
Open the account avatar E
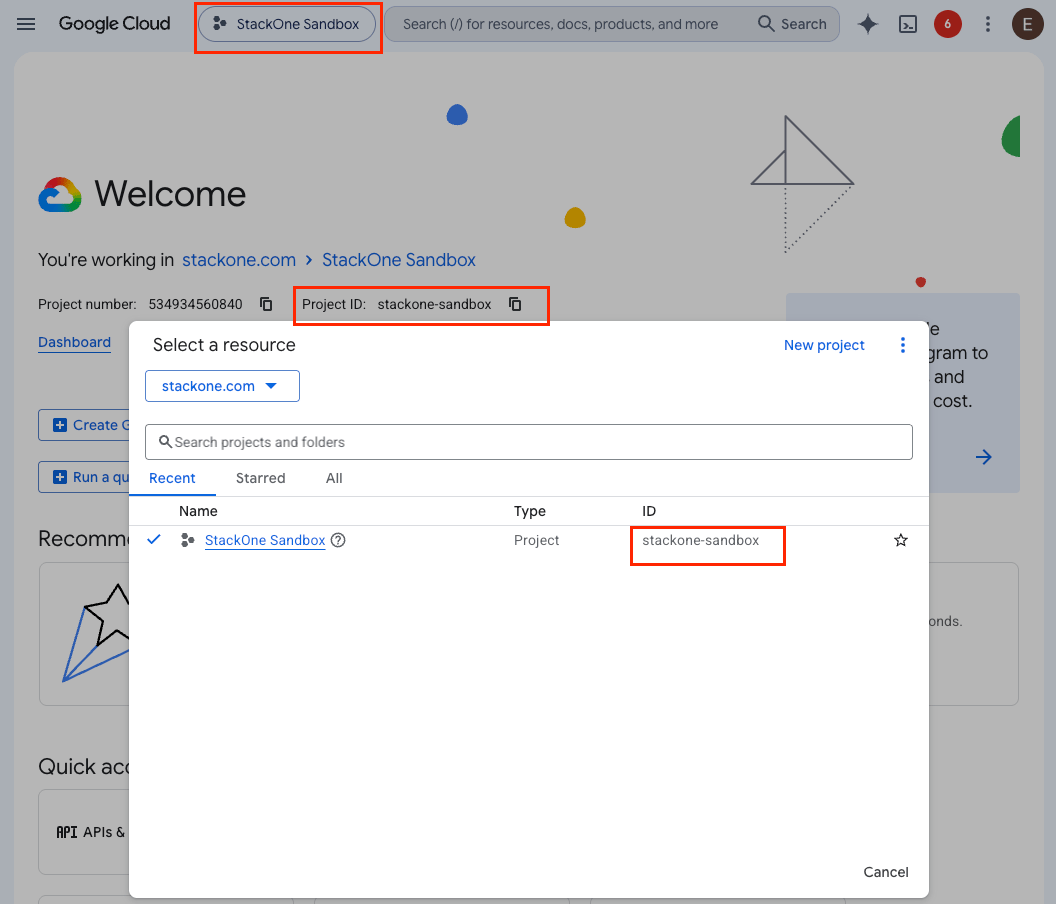[1027, 24]
